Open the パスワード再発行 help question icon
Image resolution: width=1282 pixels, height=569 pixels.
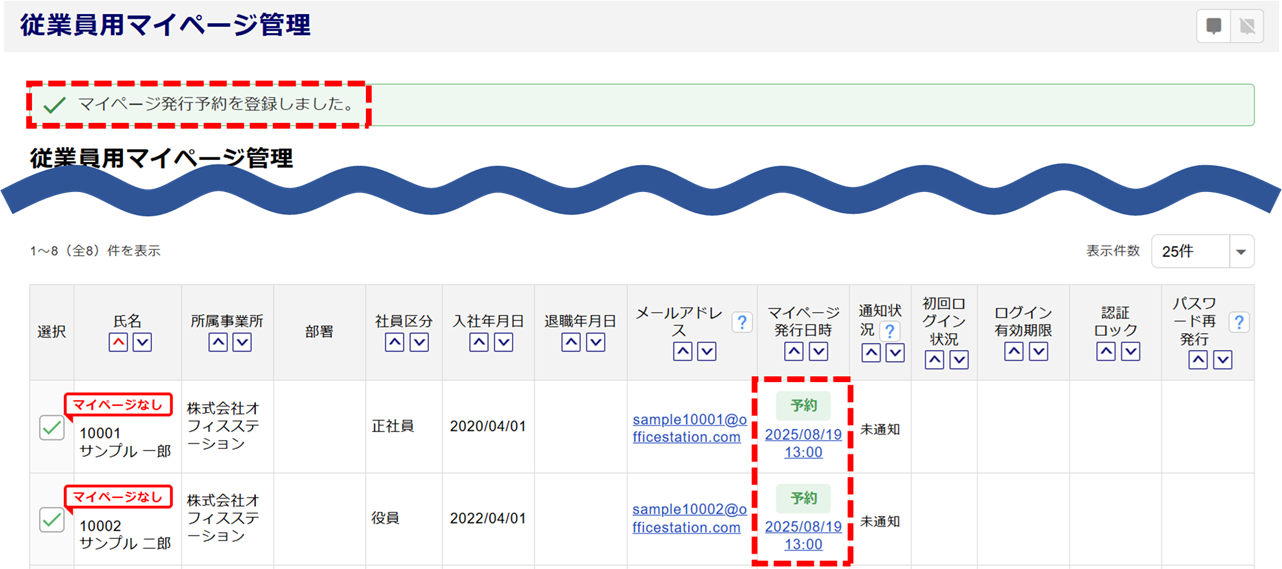click(1239, 322)
